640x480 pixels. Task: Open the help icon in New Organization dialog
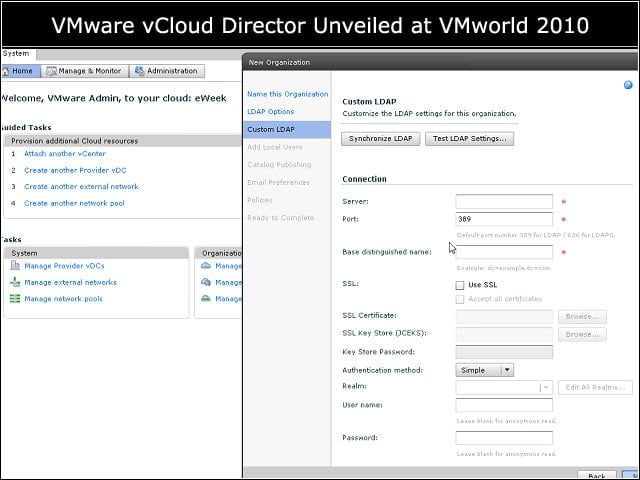pos(628,85)
